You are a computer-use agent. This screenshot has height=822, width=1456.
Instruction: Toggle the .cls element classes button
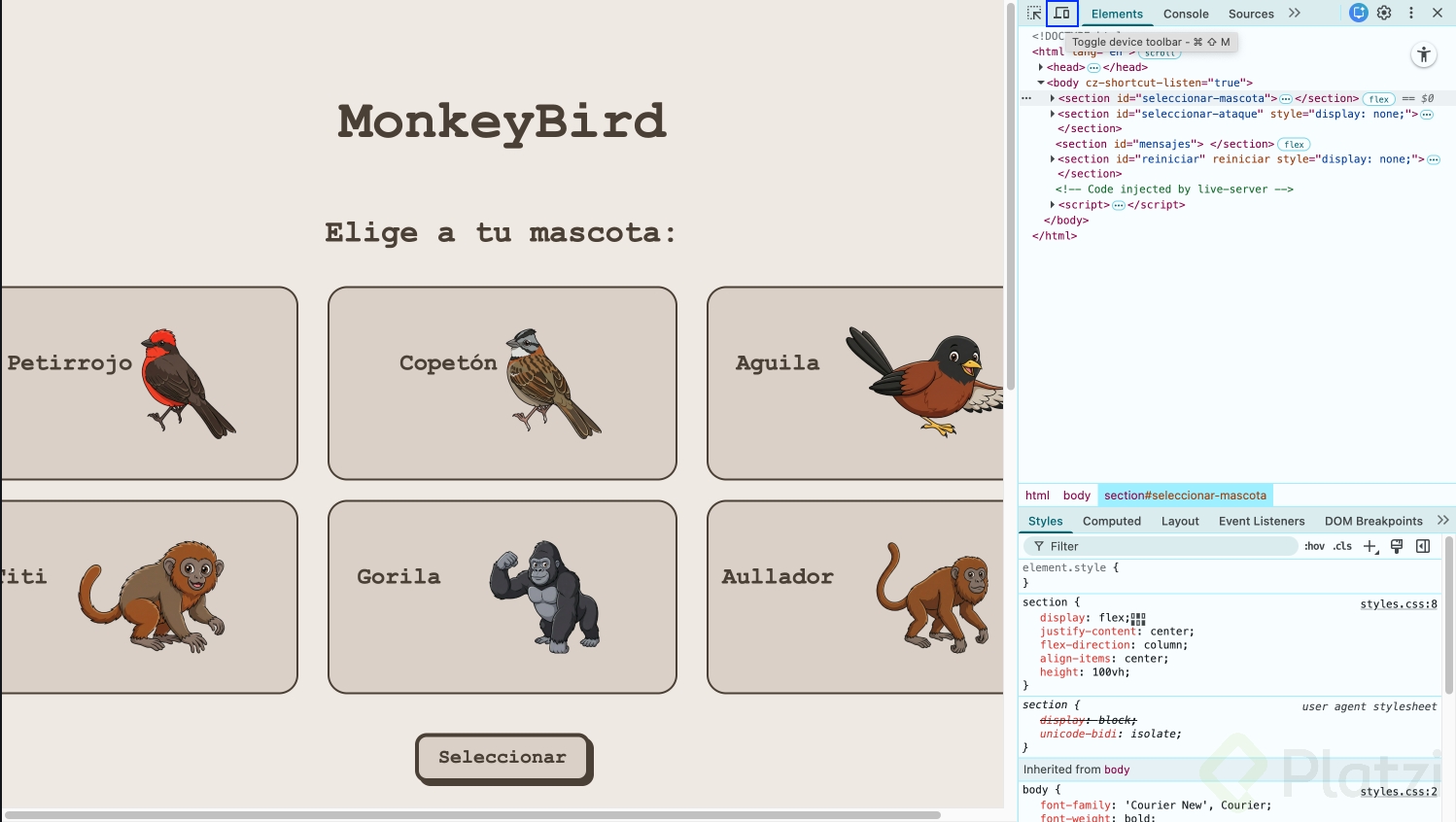(x=1342, y=546)
